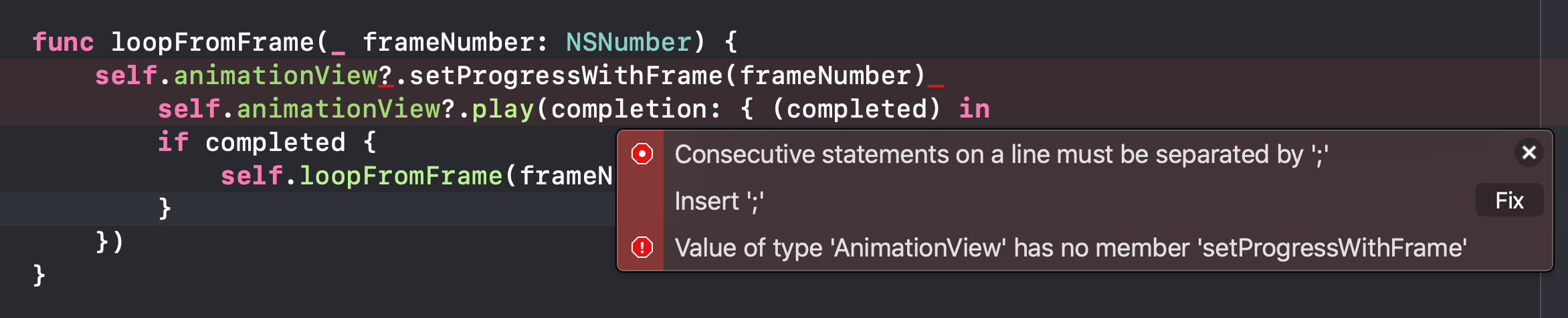Click the loopFromFrame function name declaration

[212, 42]
